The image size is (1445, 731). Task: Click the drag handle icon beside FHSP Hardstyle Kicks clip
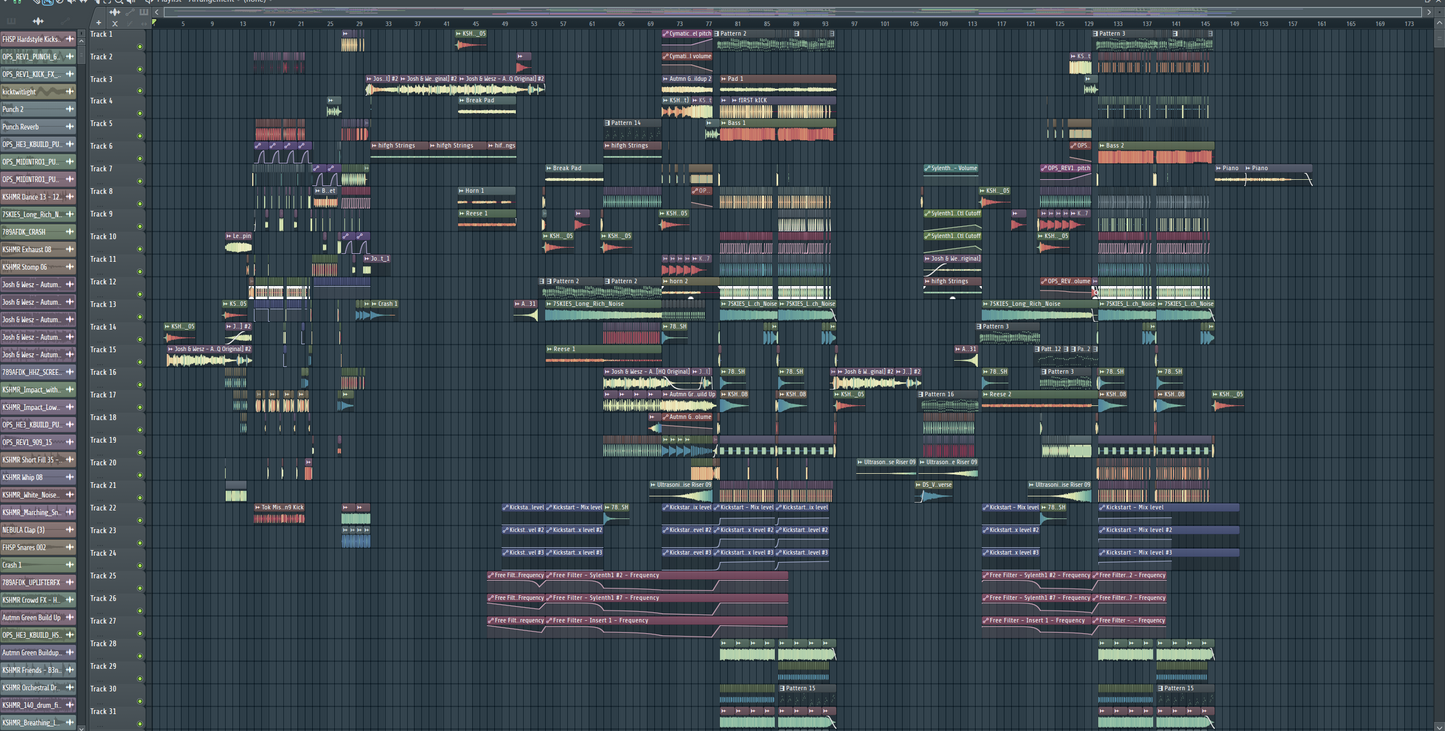coord(70,39)
